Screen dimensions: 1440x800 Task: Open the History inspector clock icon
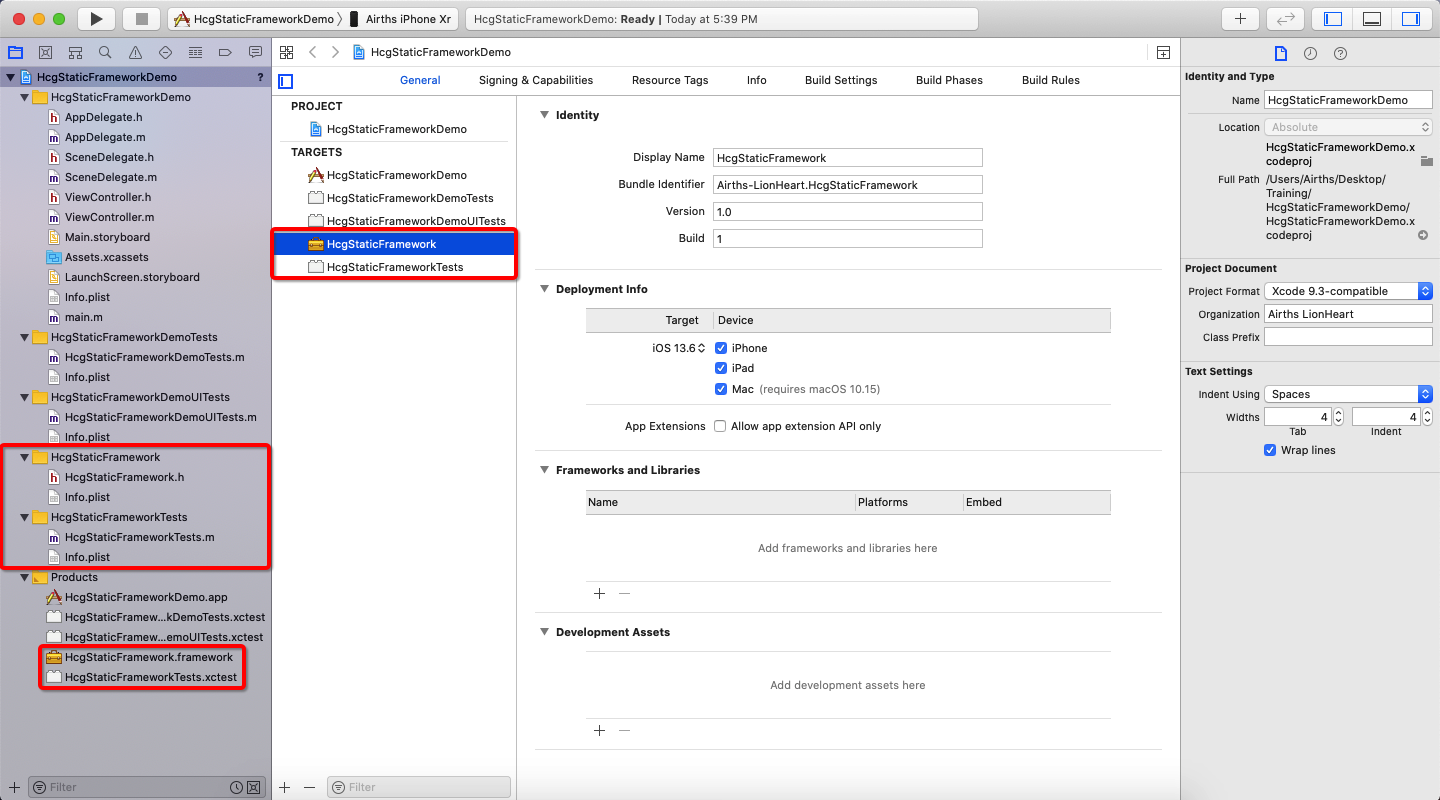coord(1310,52)
